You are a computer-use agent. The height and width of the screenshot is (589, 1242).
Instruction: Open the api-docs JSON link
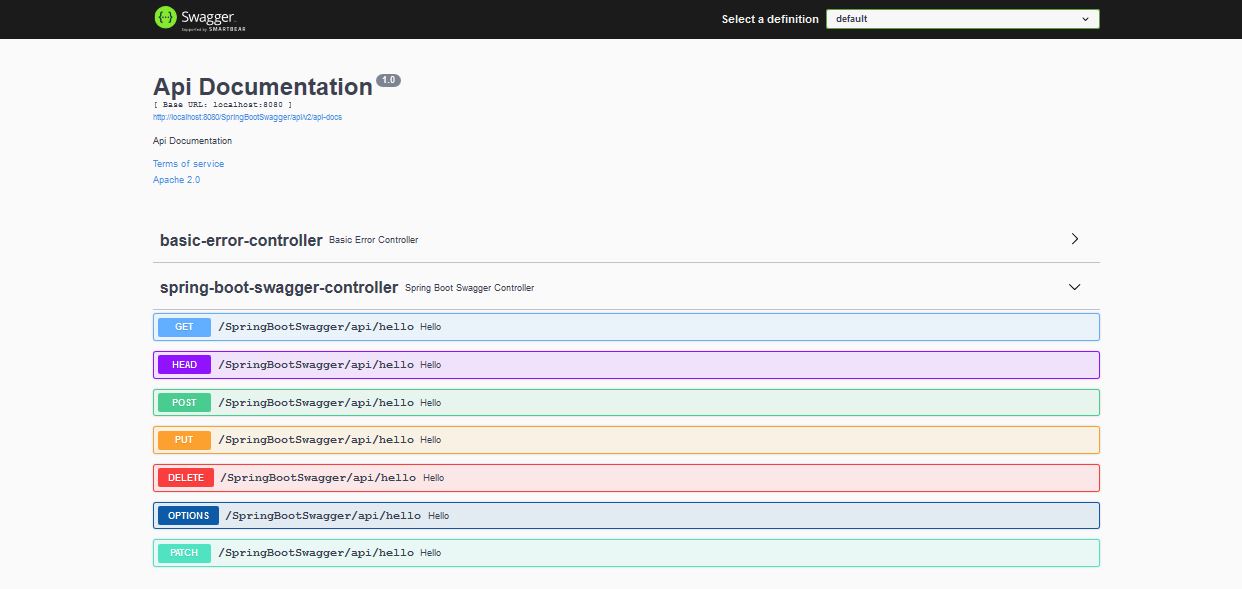click(247, 116)
